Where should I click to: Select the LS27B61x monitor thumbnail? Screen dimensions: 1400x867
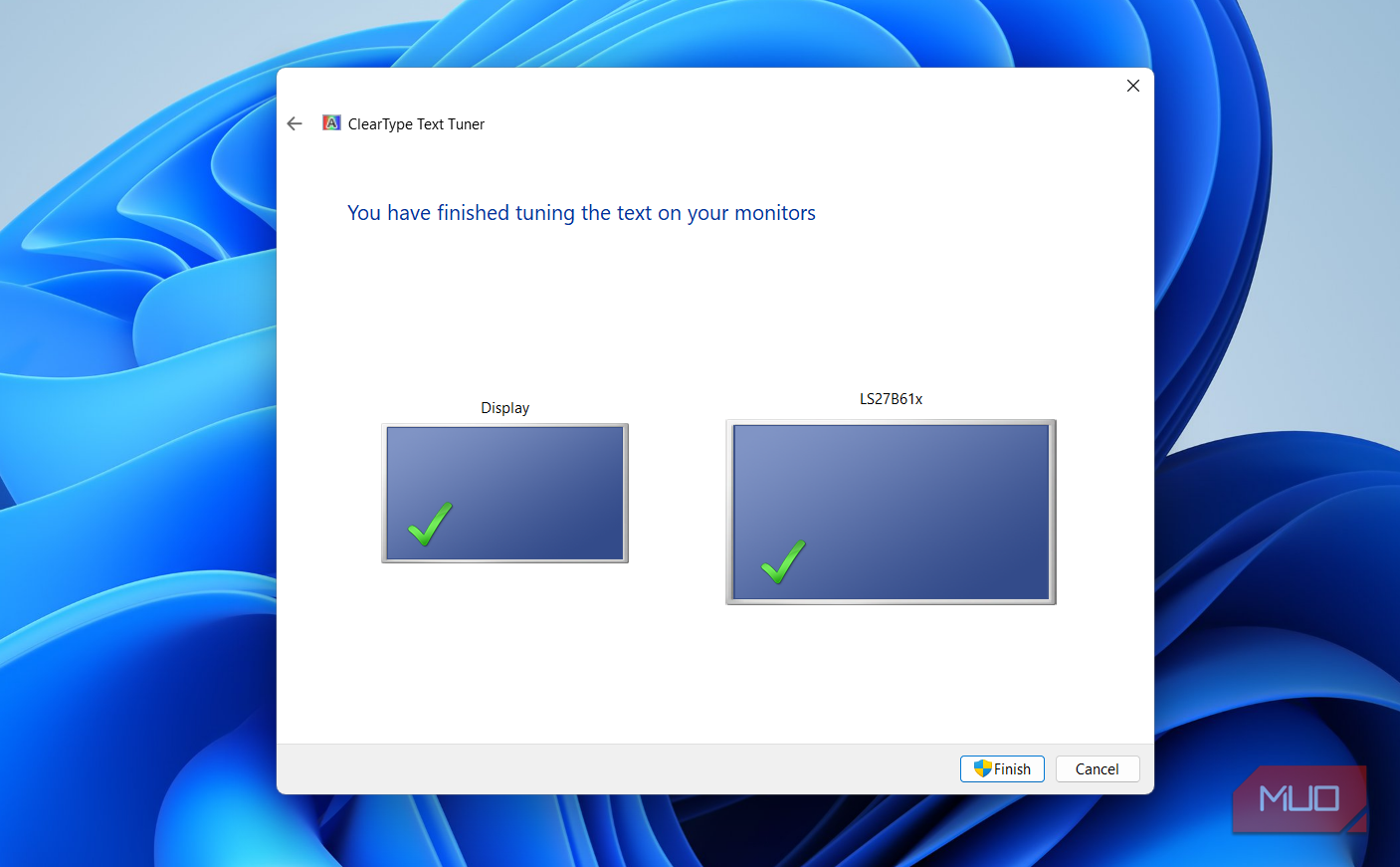coord(891,512)
